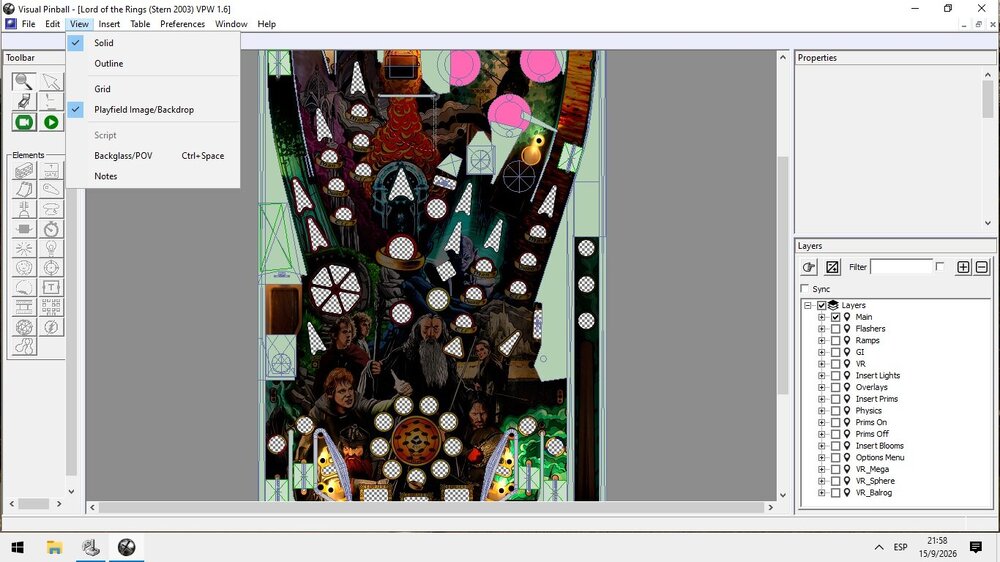Expand the VR layer node
Image resolution: width=1000 pixels, height=562 pixels.
821,364
